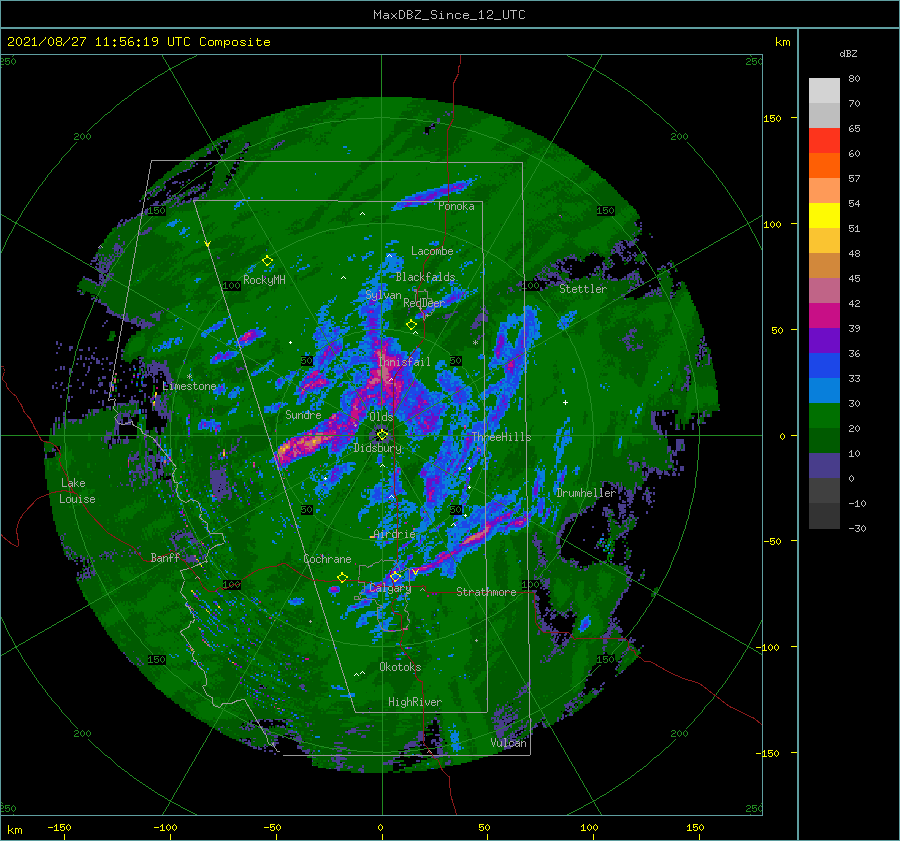
Task: Click the Lacombe city label
Action: pyautogui.click(x=432, y=251)
